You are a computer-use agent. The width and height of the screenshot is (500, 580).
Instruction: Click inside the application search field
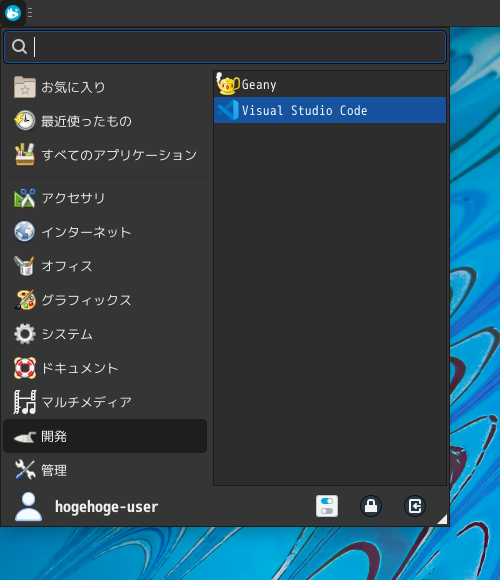pos(225,47)
